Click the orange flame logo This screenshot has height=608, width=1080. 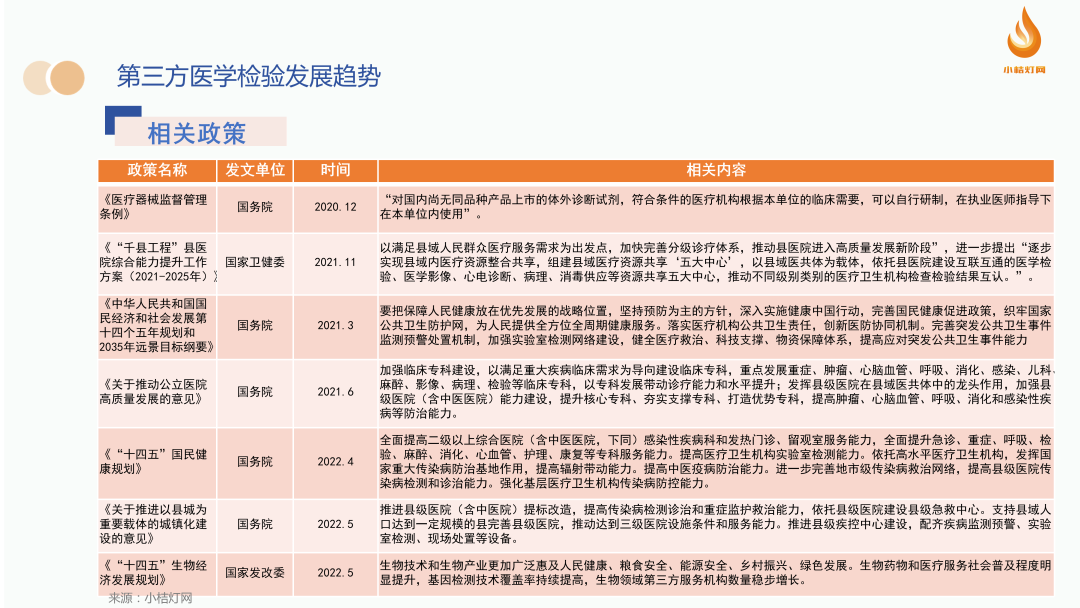(1024, 34)
